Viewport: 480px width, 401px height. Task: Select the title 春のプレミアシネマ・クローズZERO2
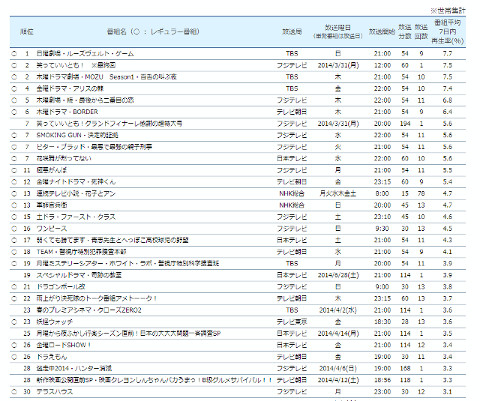click(89, 310)
